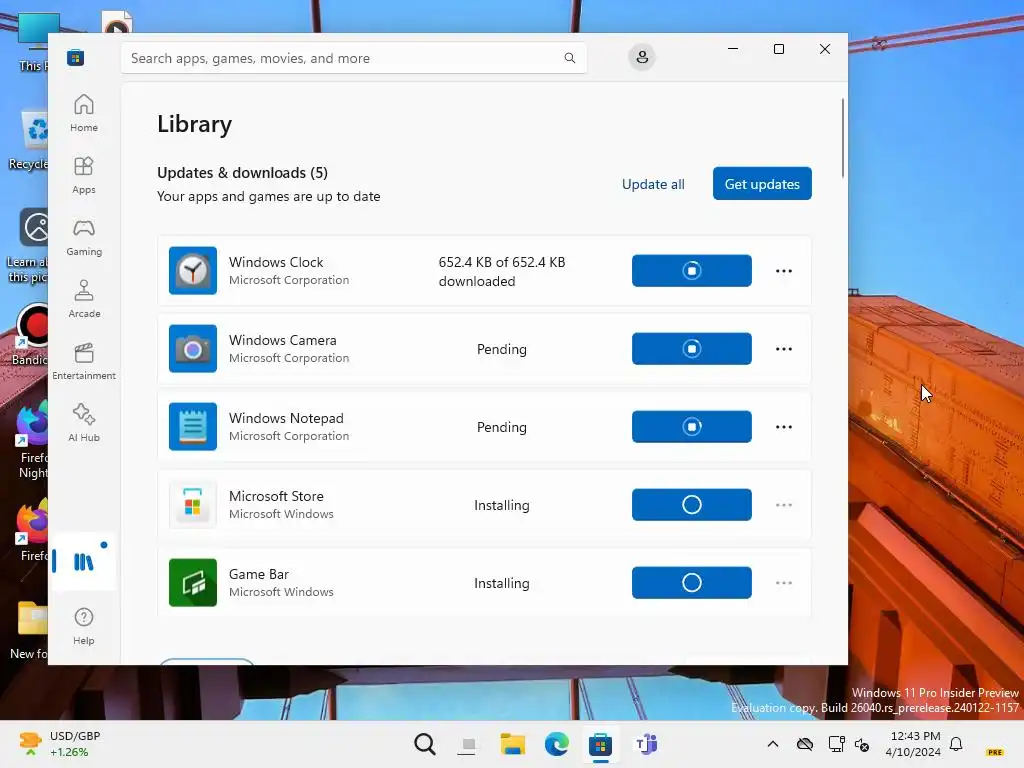This screenshot has width=1024, height=768.
Task: Click the Windows Notepad app name
Action: click(x=286, y=418)
